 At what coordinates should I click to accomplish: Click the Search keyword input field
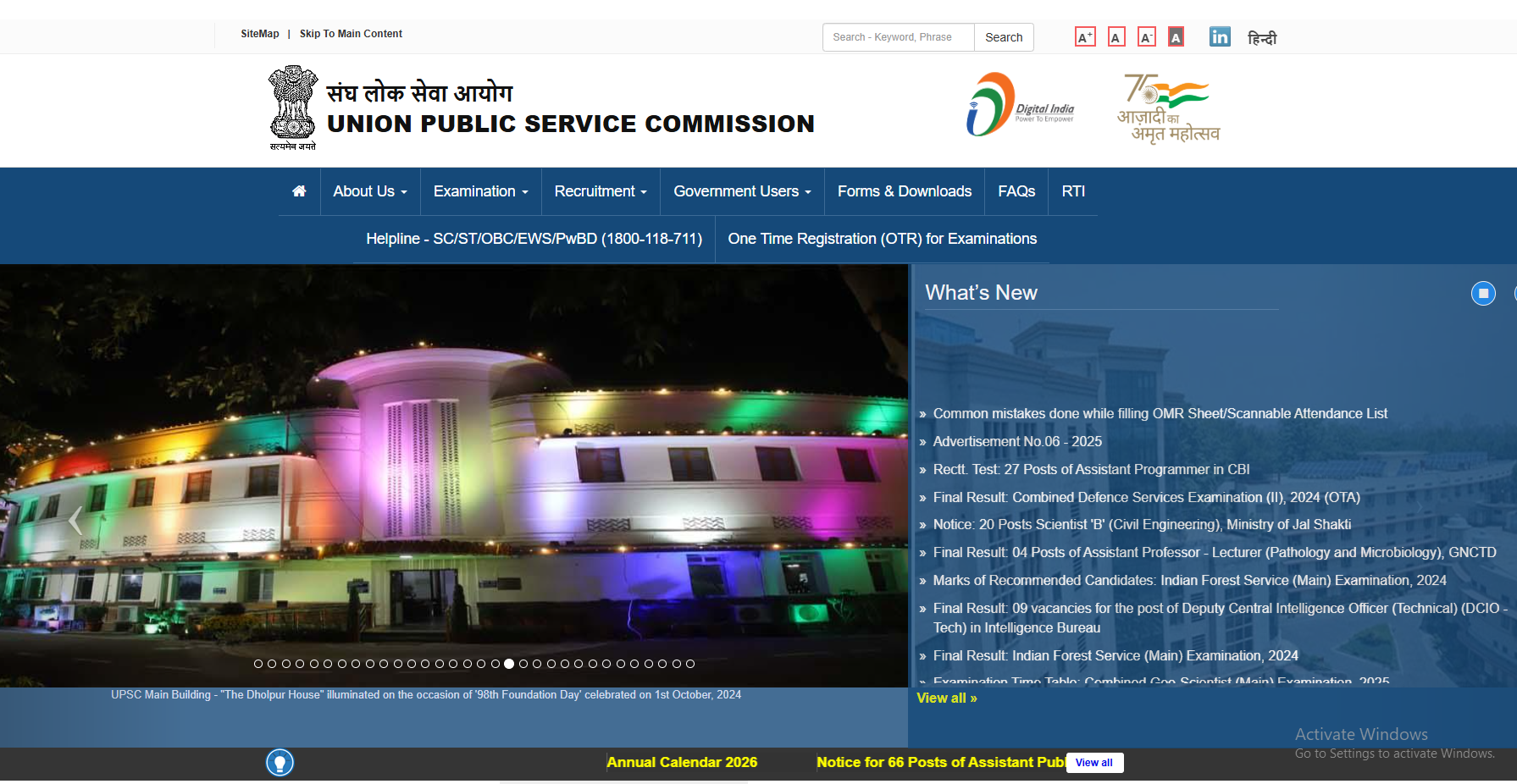pos(898,37)
